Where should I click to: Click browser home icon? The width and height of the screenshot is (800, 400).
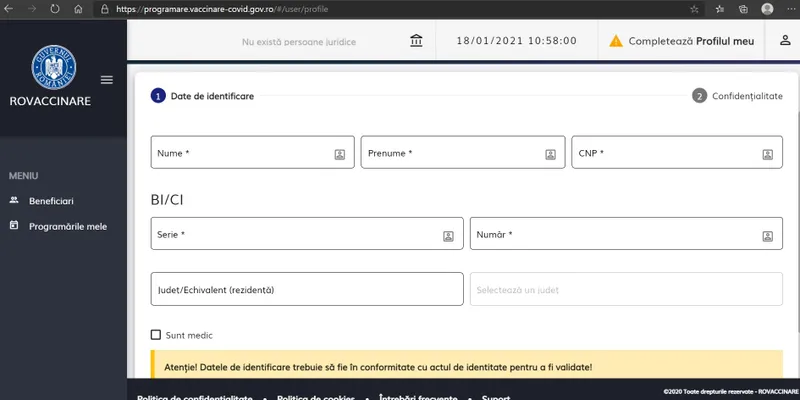78,9
